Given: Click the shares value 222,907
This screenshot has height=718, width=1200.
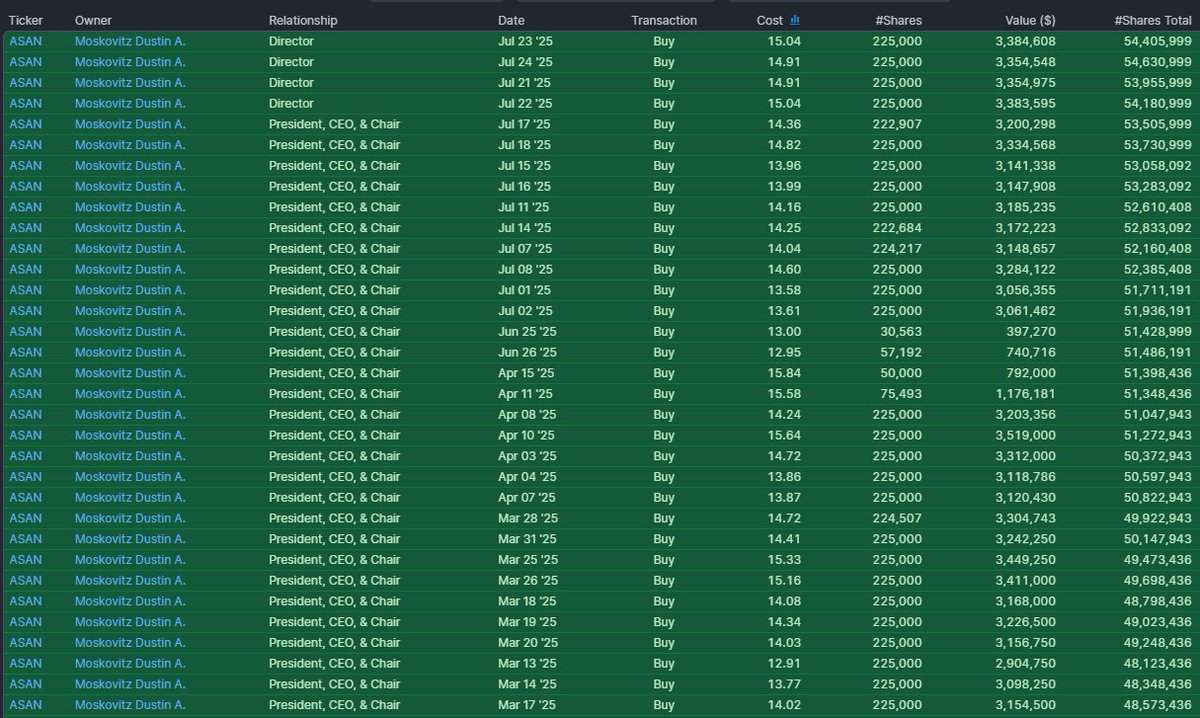Looking at the screenshot, I should tap(898, 124).
